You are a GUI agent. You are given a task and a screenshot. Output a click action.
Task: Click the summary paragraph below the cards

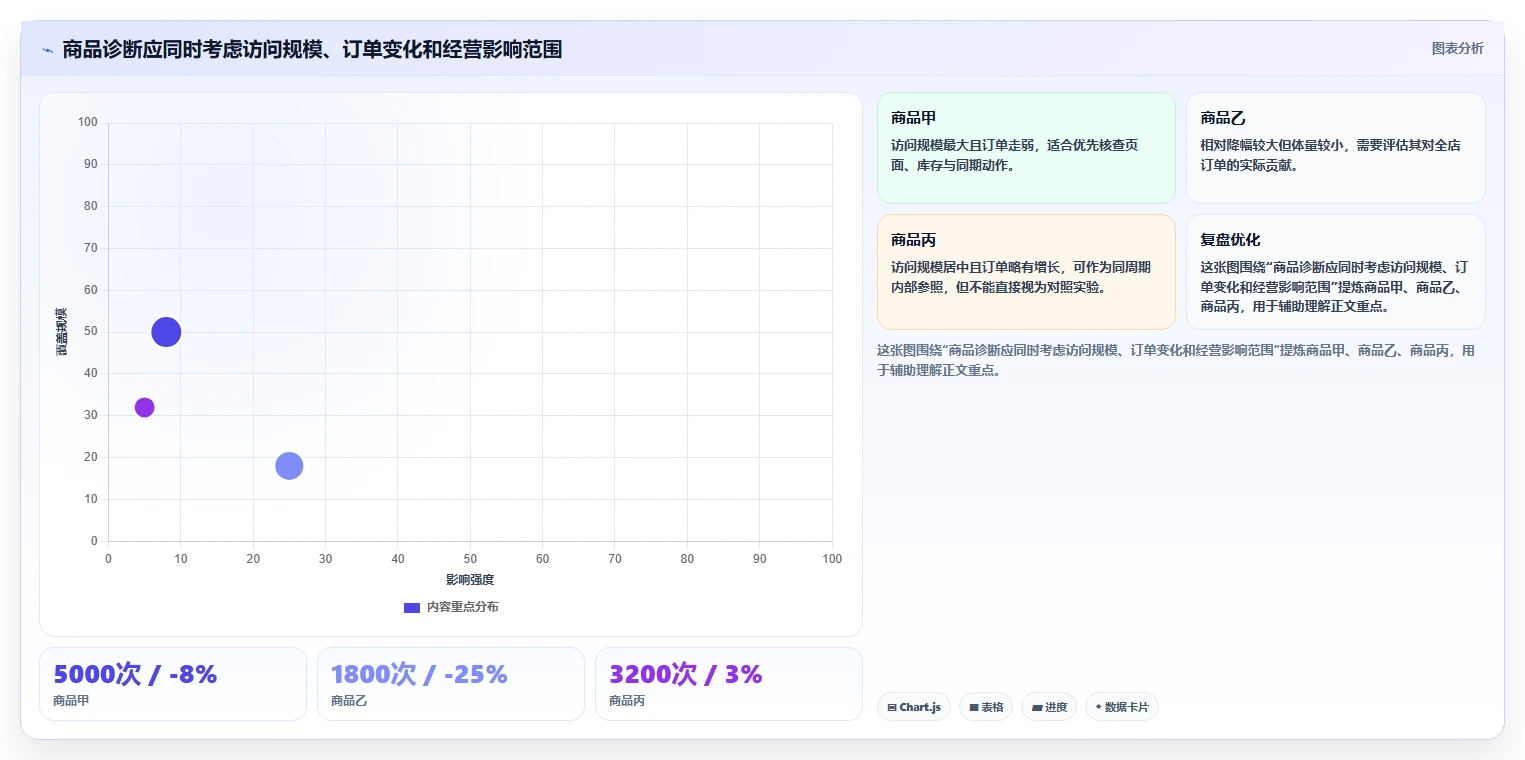(x=1176, y=360)
